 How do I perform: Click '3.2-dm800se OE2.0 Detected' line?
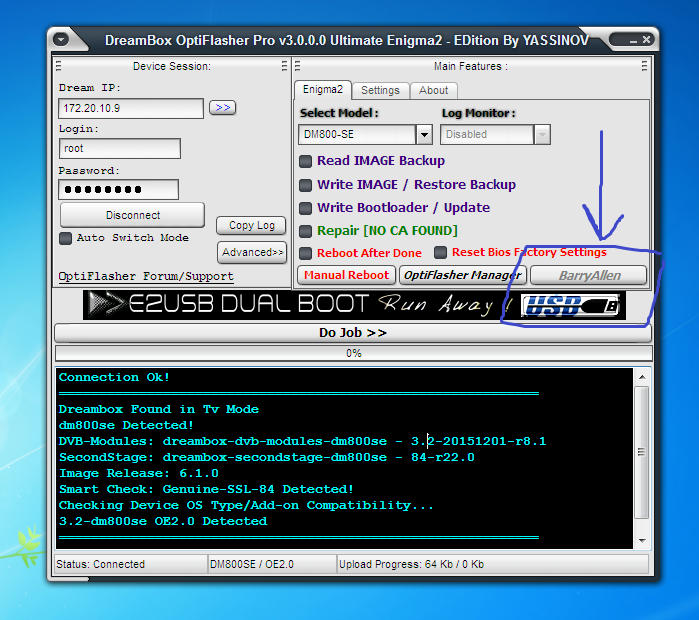coord(163,521)
